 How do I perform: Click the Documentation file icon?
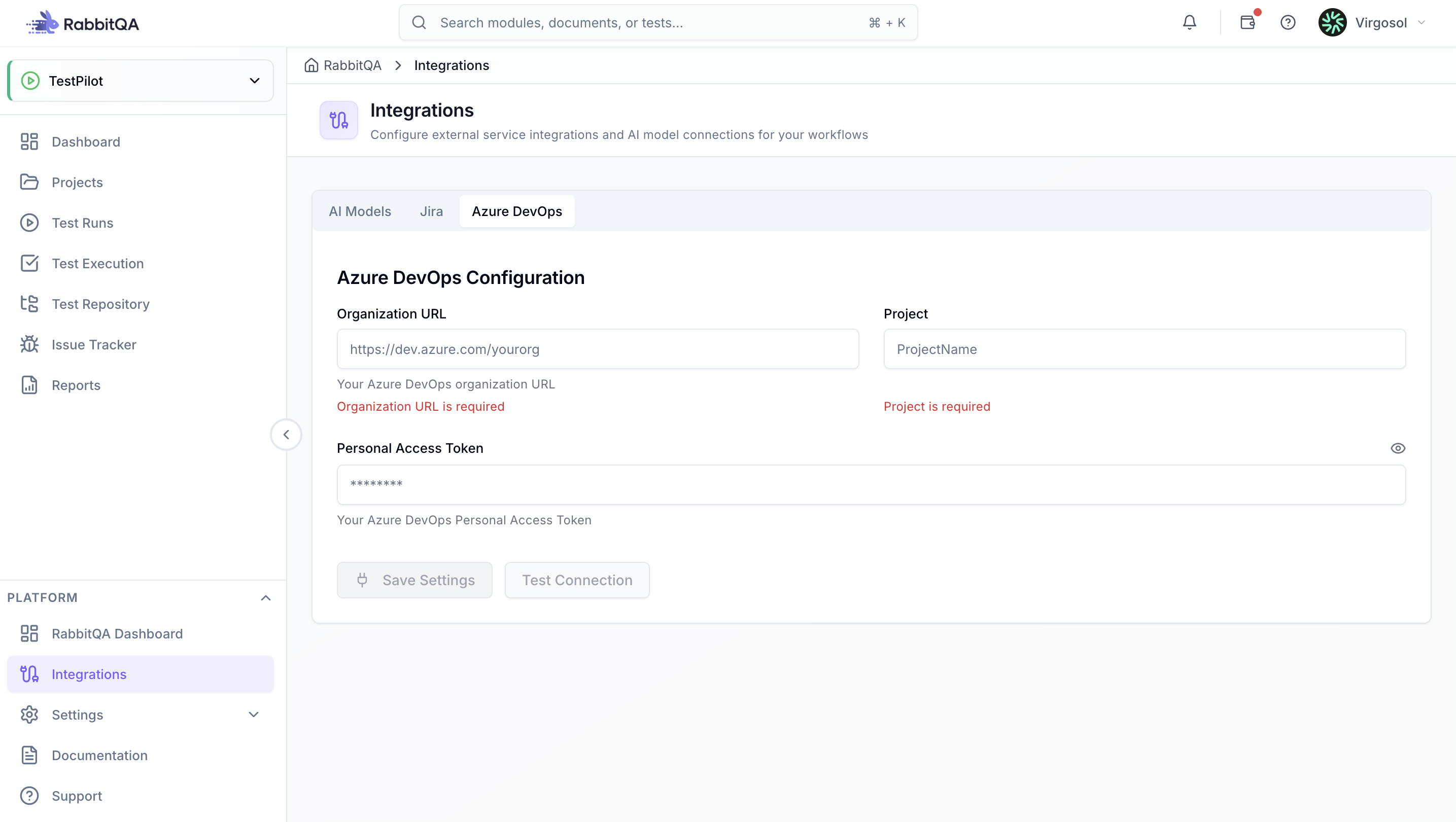pos(29,756)
